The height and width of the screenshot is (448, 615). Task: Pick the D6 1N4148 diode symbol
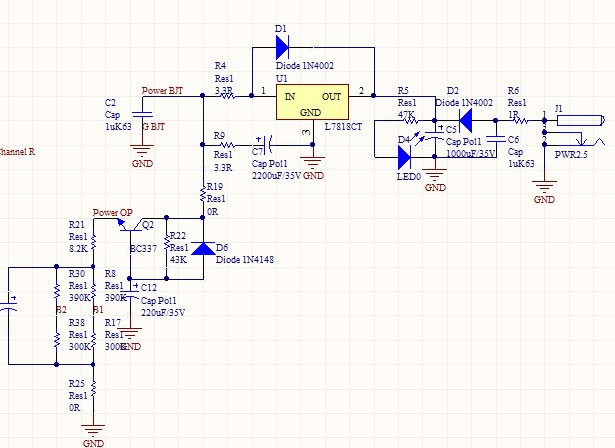[203, 247]
